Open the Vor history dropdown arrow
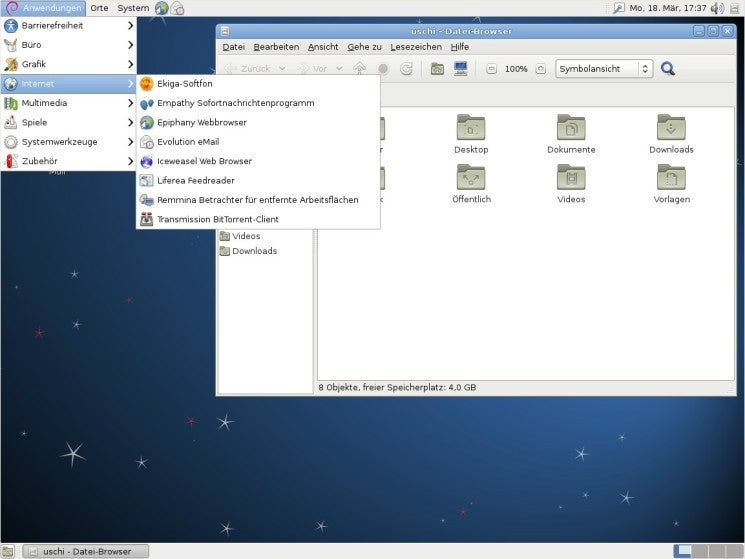 [339, 69]
